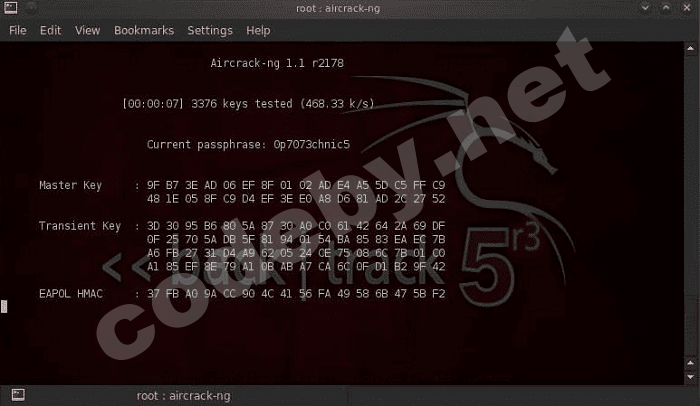This screenshot has height=406, width=700.
Task: Click the faint pin icon in title bar
Action: click(x=31, y=8)
